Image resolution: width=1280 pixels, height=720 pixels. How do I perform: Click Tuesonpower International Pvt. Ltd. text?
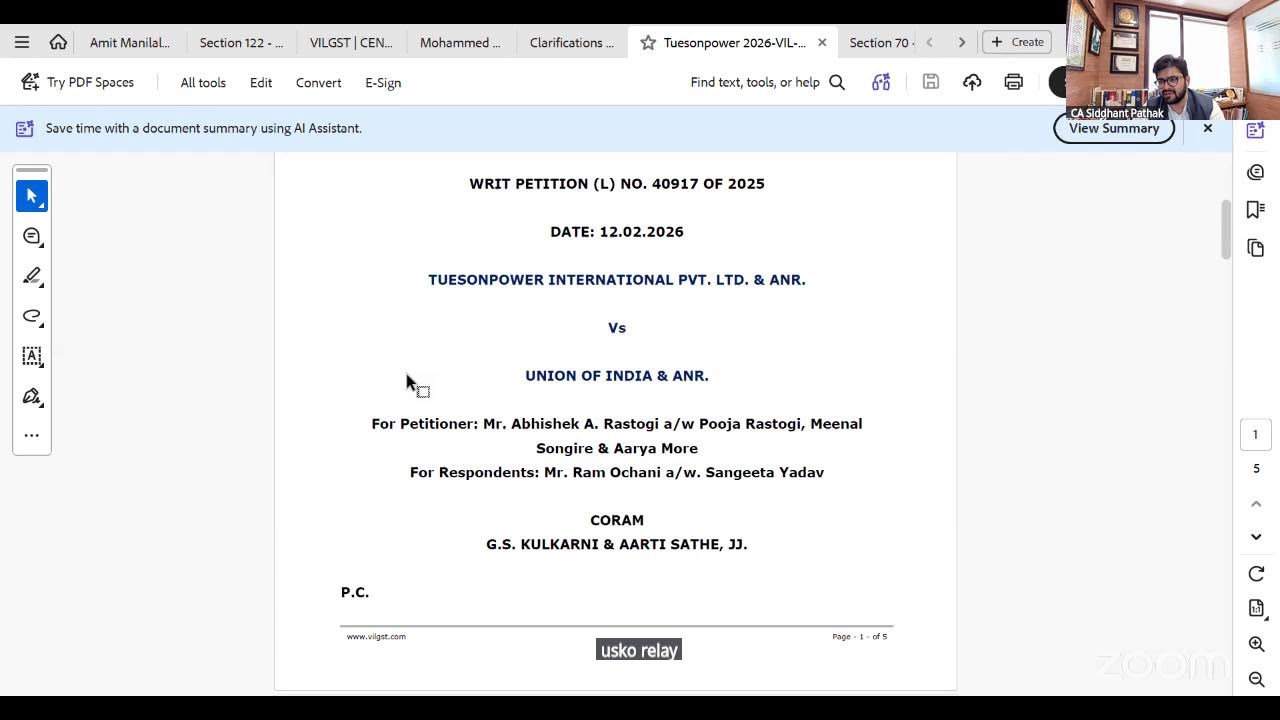[x=617, y=280]
